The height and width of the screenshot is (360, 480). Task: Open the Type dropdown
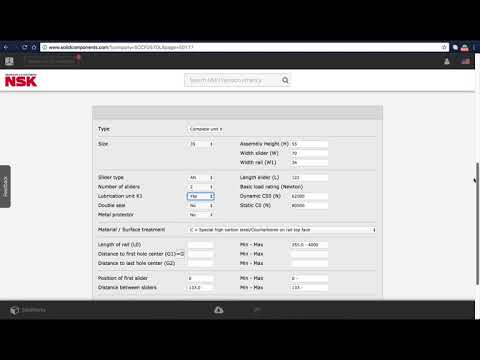[x=206, y=129]
